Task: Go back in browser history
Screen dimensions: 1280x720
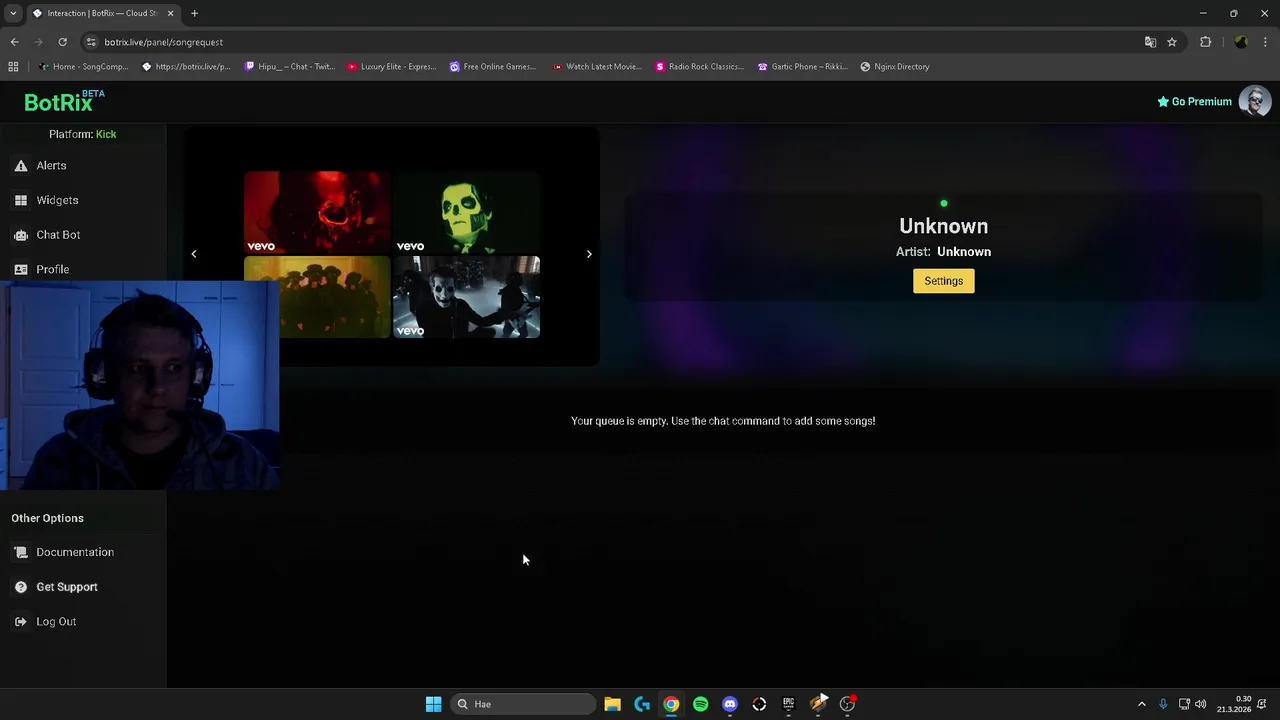Action: coord(14,42)
